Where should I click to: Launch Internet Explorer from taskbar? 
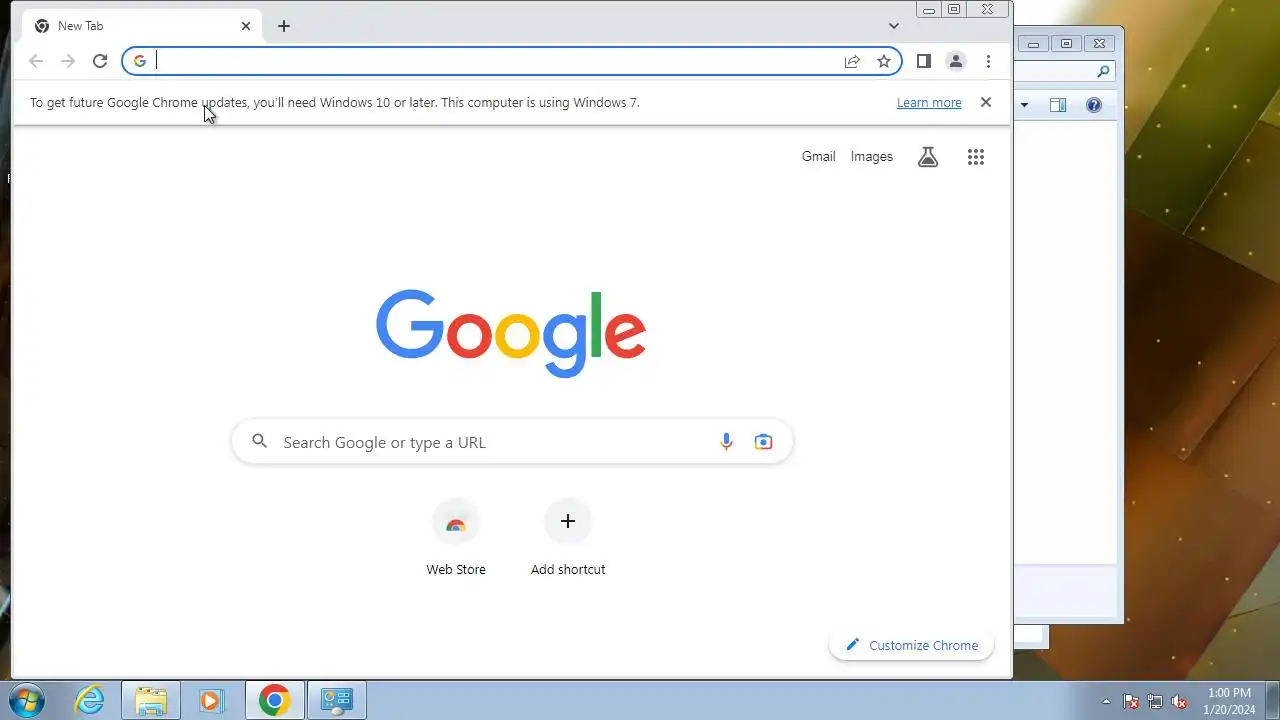(x=90, y=701)
